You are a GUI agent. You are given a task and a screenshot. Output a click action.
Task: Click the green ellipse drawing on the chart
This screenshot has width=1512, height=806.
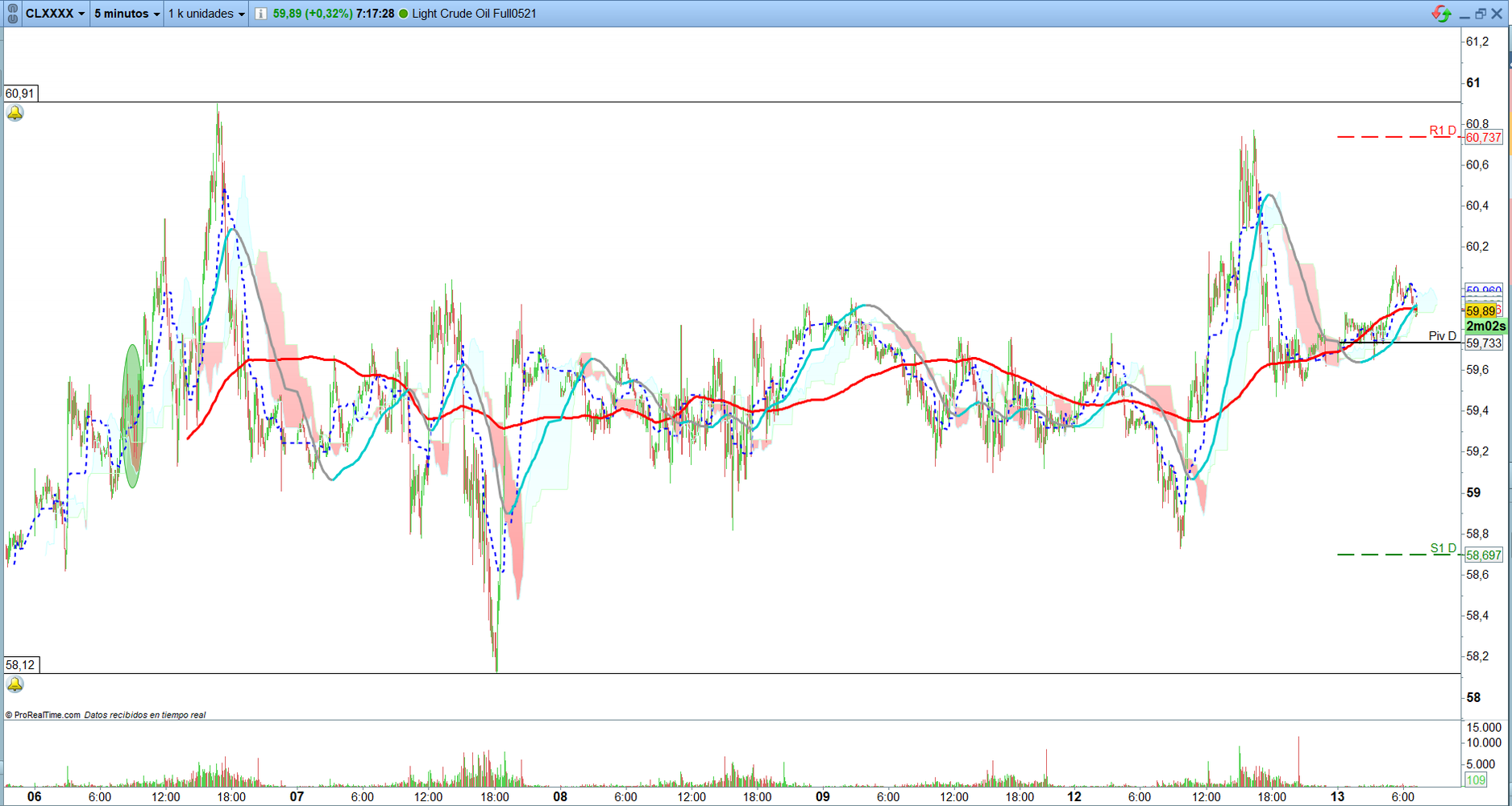click(132, 416)
